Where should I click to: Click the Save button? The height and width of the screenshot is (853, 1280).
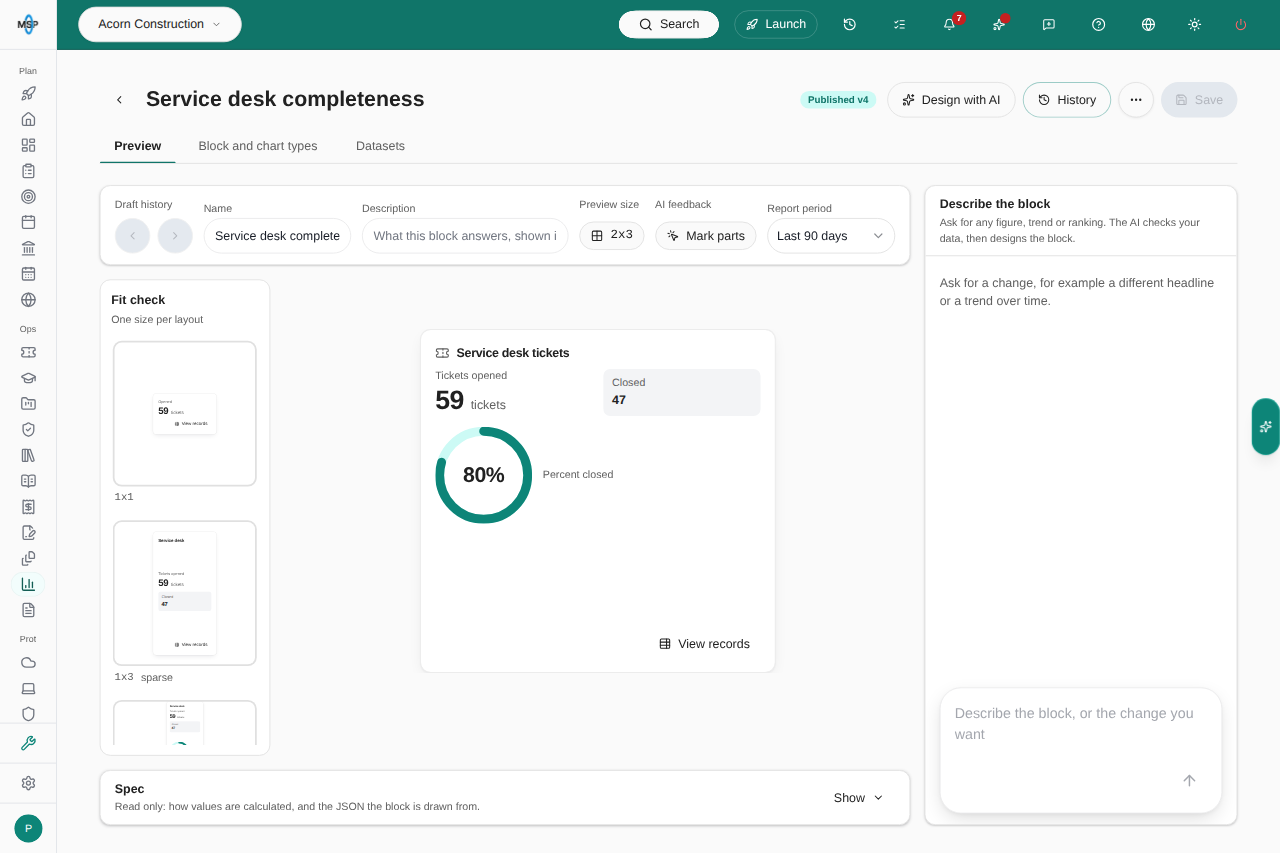pyautogui.click(x=1199, y=100)
